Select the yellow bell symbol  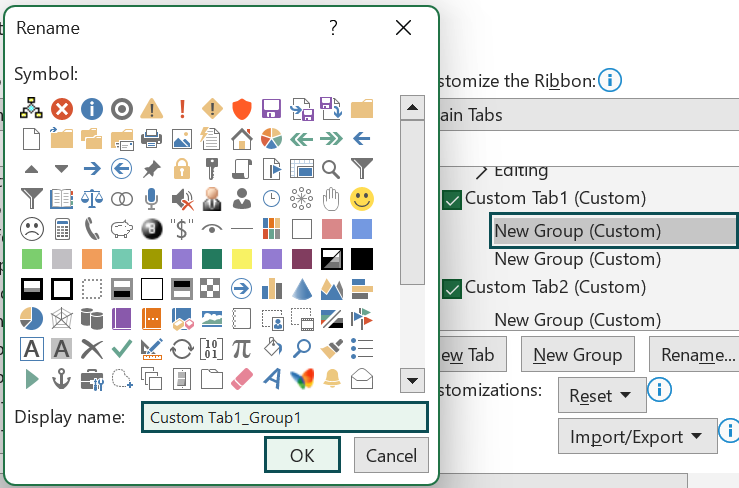(331, 379)
